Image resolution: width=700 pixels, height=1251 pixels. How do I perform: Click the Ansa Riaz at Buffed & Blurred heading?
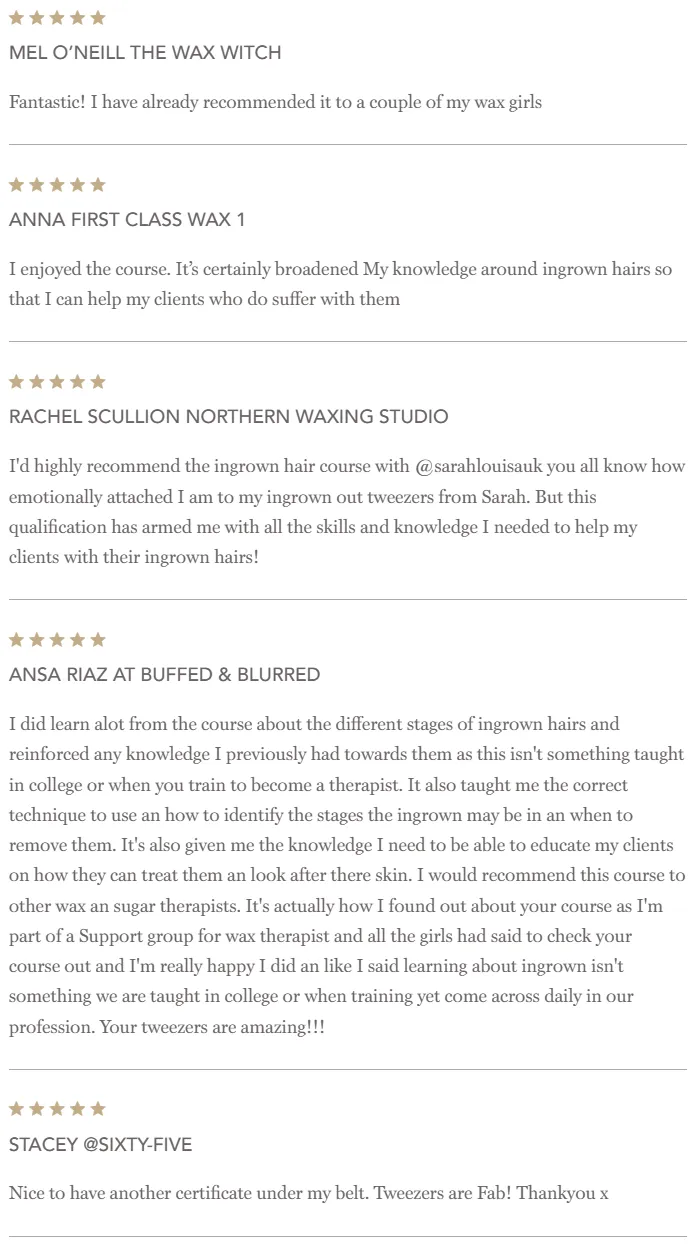pyautogui.click(x=165, y=675)
